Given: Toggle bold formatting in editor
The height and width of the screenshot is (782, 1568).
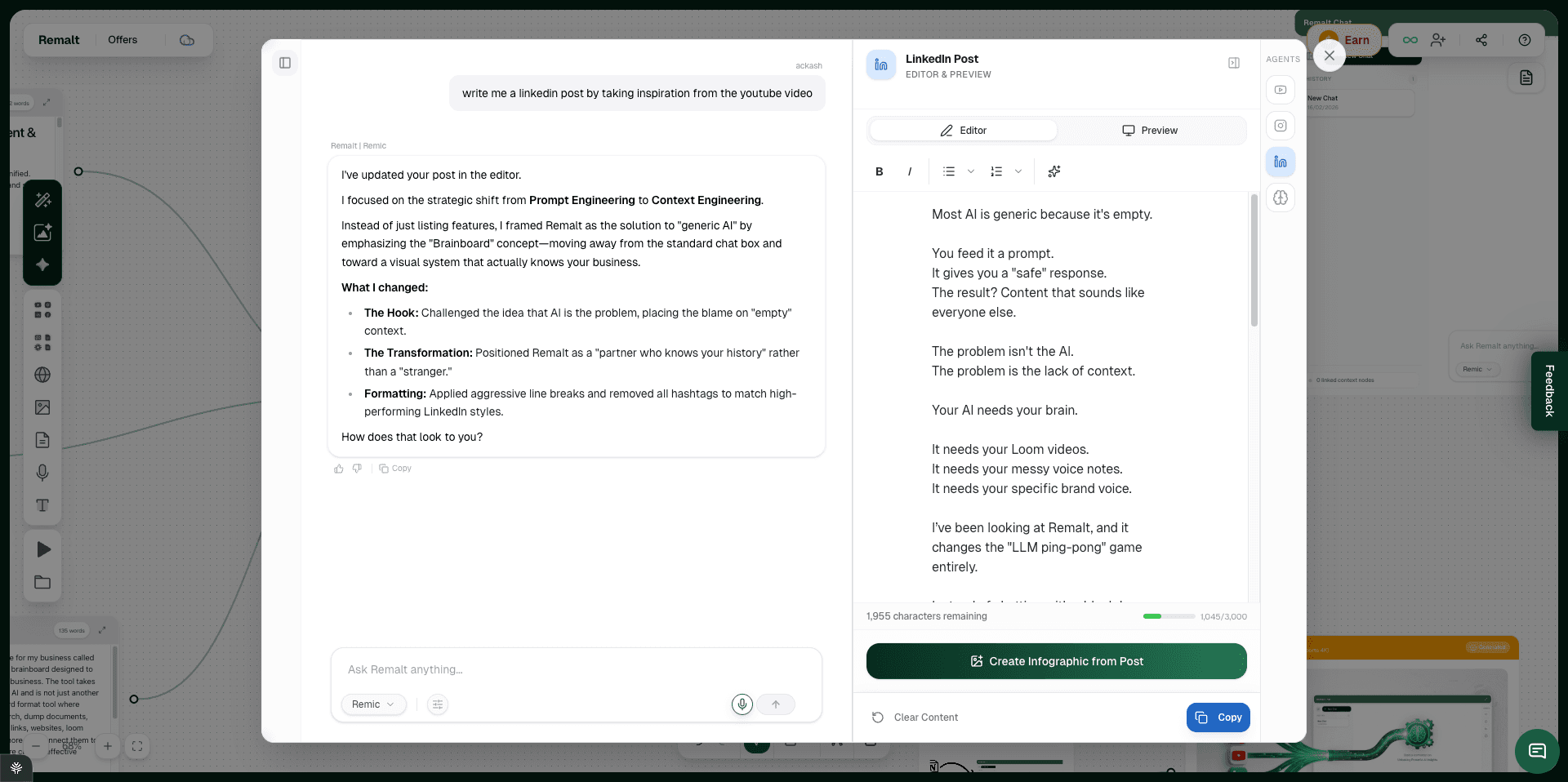Looking at the screenshot, I should coord(880,171).
